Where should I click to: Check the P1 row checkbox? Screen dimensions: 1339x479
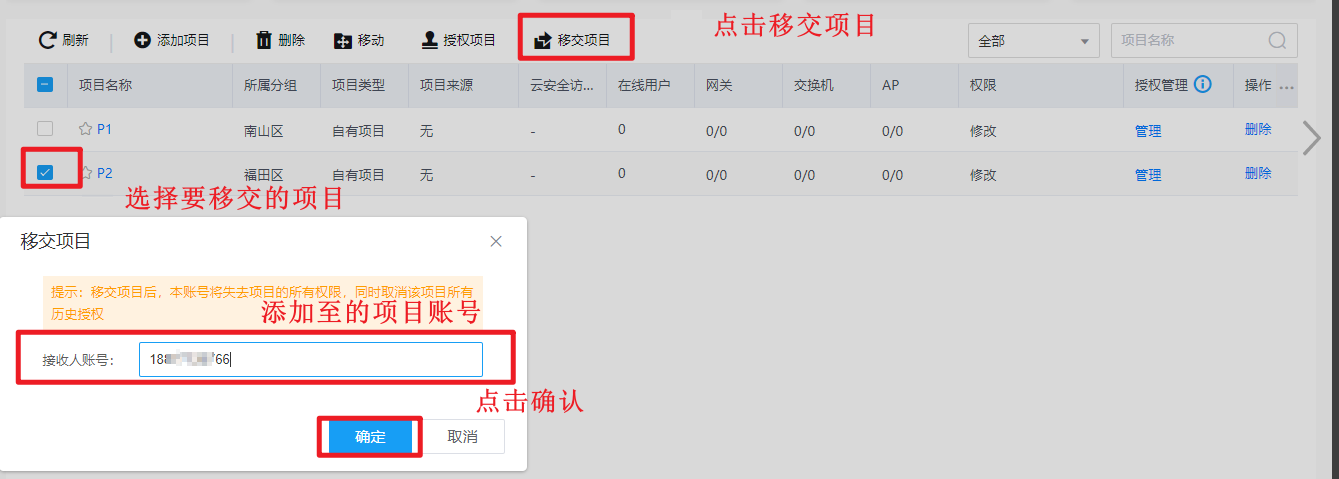click(x=45, y=129)
